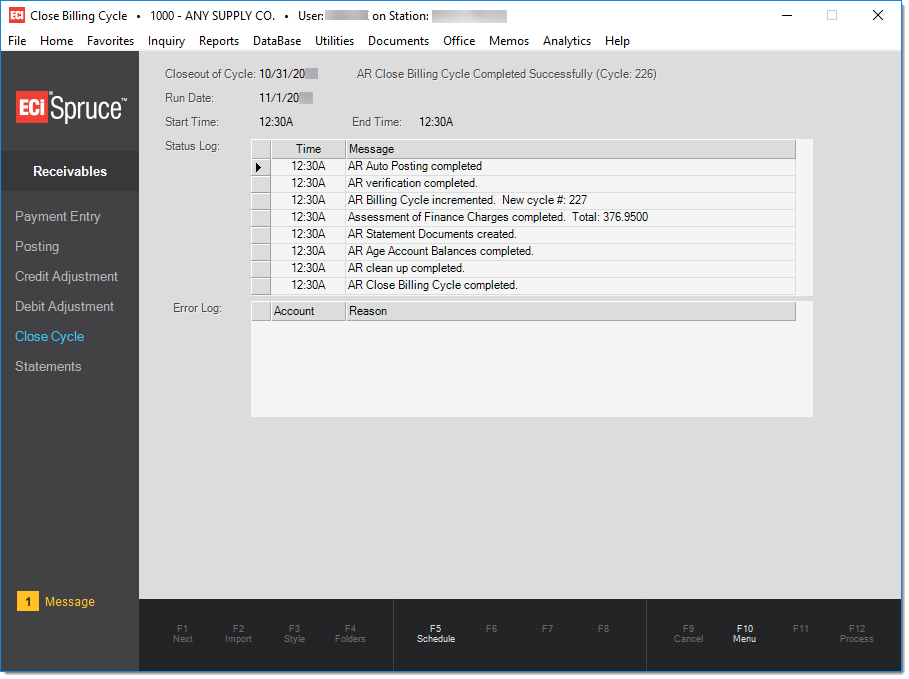Open the Inquiry menu
Viewport: 909px width, 679px height.
click(x=166, y=41)
